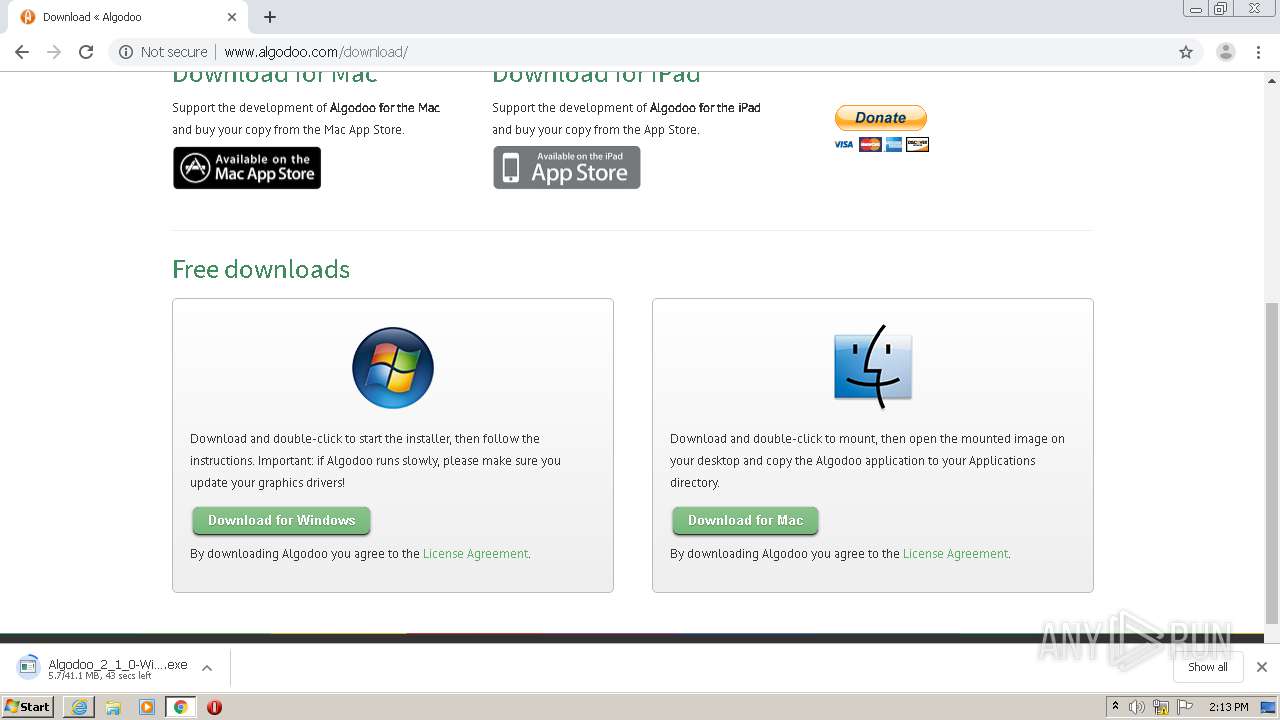Click the 2:13 PM clock

(1229, 707)
